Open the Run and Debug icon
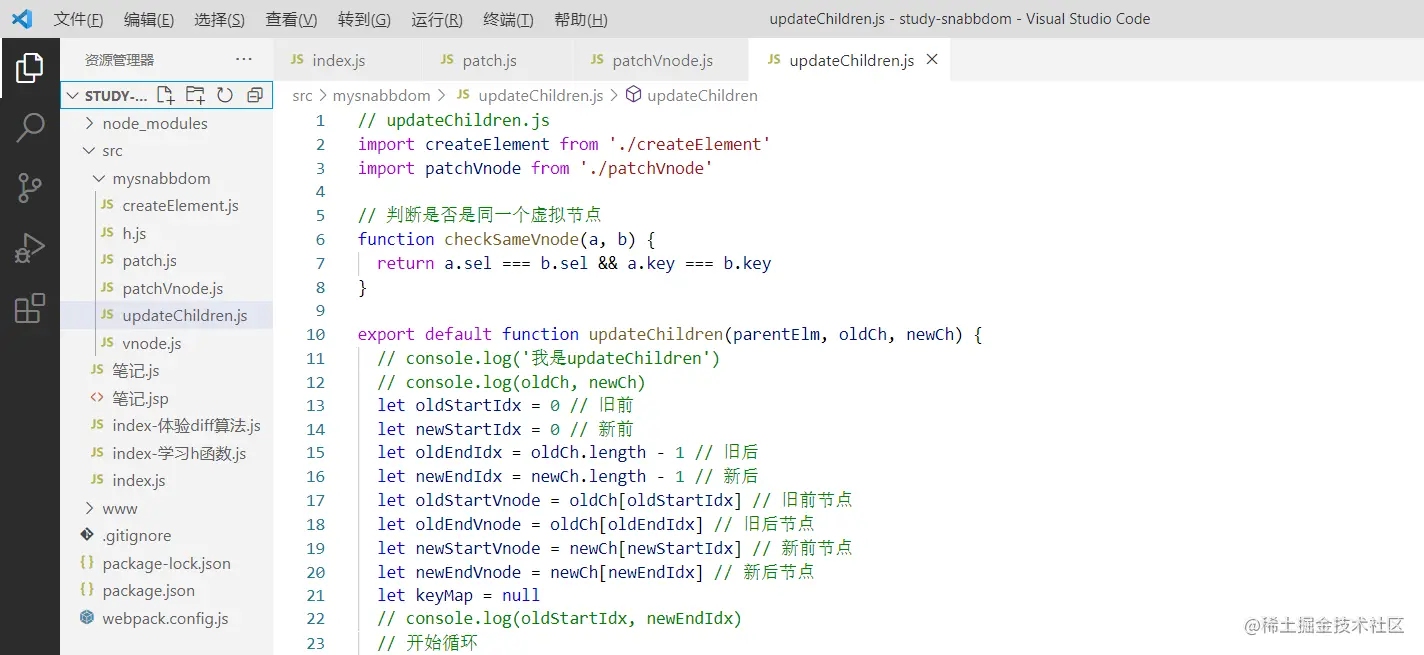This screenshot has width=1424, height=655. click(x=30, y=248)
